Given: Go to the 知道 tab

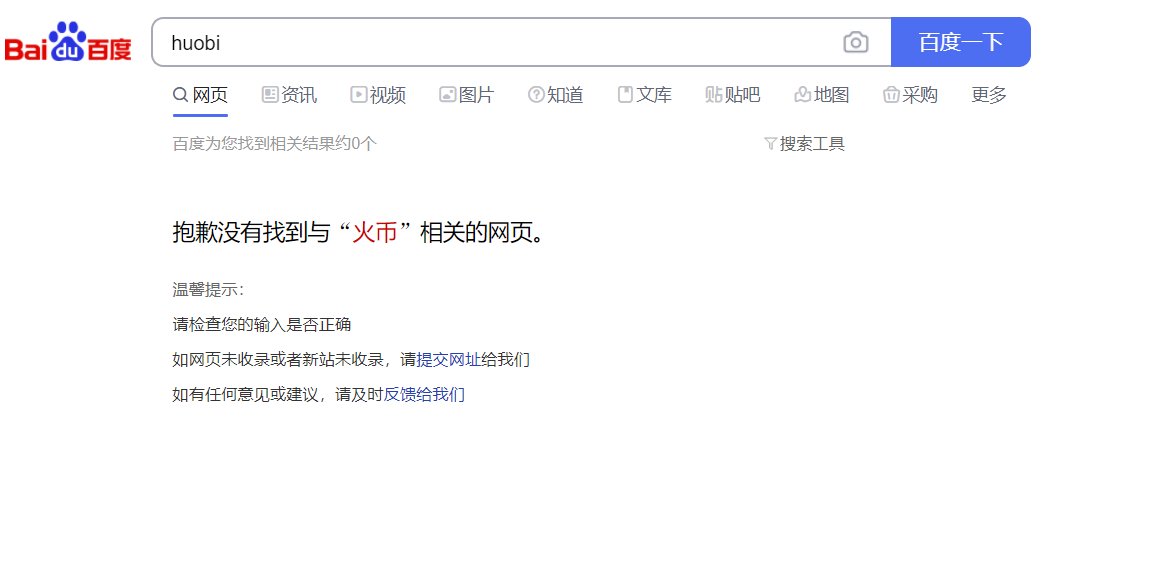Looking at the screenshot, I should pos(556,95).
